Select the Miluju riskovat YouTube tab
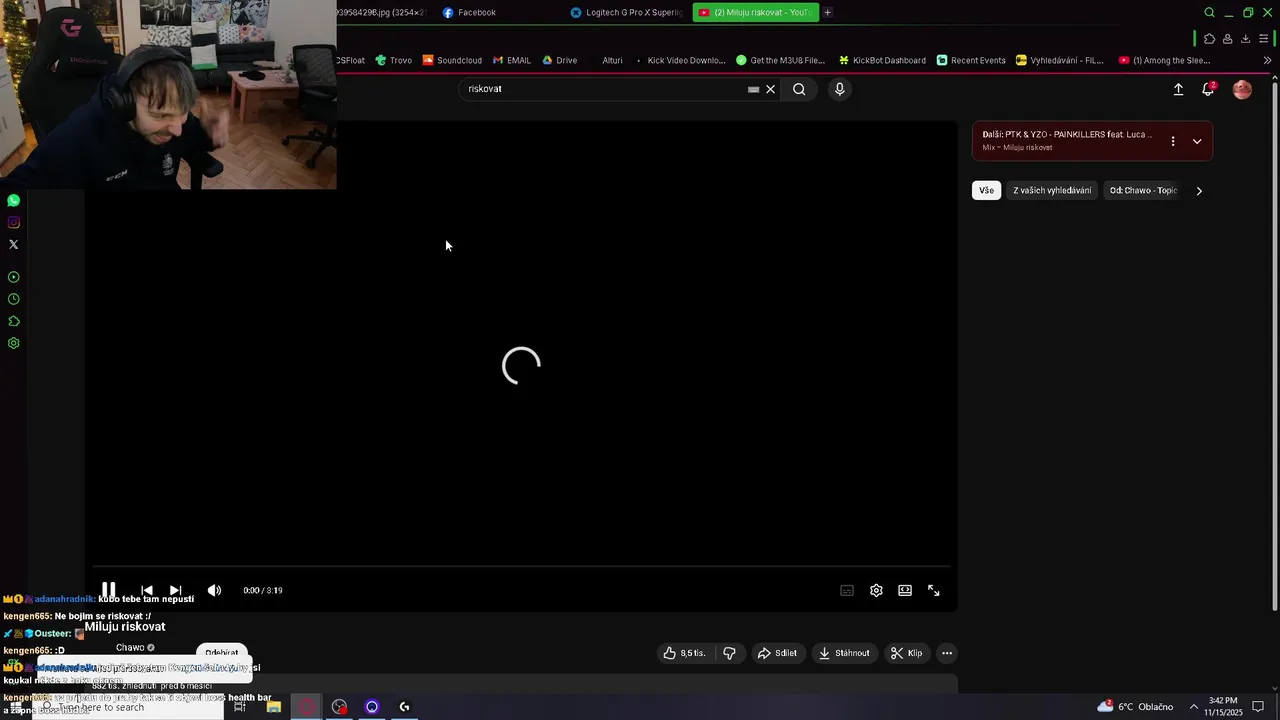 (x=755, y=12)
